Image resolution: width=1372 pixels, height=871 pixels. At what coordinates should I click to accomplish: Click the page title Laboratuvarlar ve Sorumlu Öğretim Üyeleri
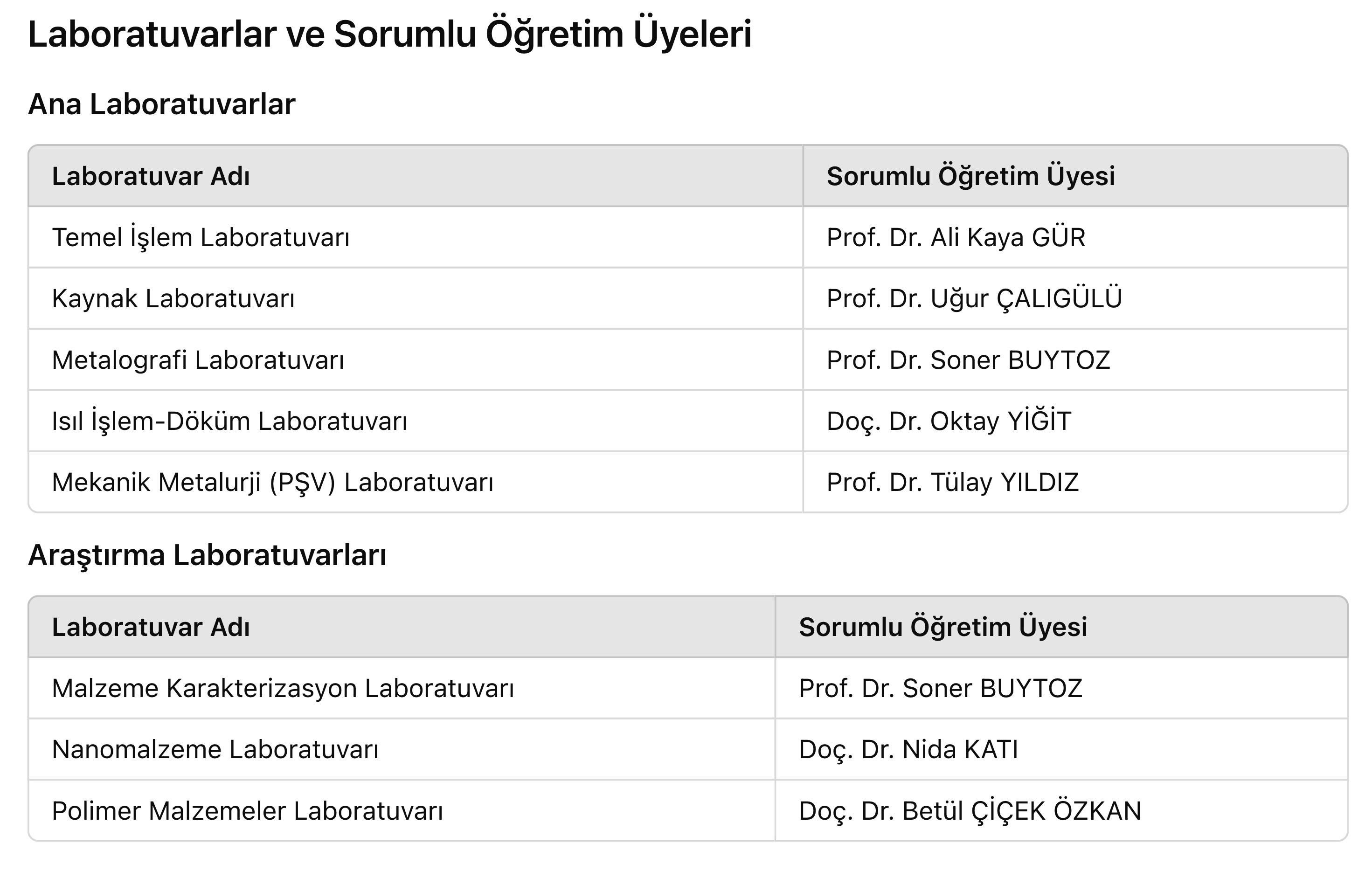(x=390, y=34)
